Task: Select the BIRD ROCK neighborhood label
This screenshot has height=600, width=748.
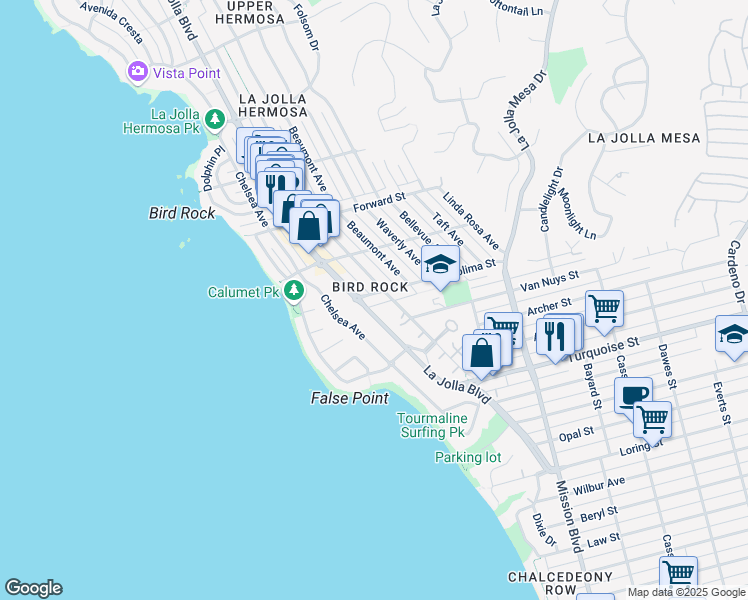Action: coord(370,287)
